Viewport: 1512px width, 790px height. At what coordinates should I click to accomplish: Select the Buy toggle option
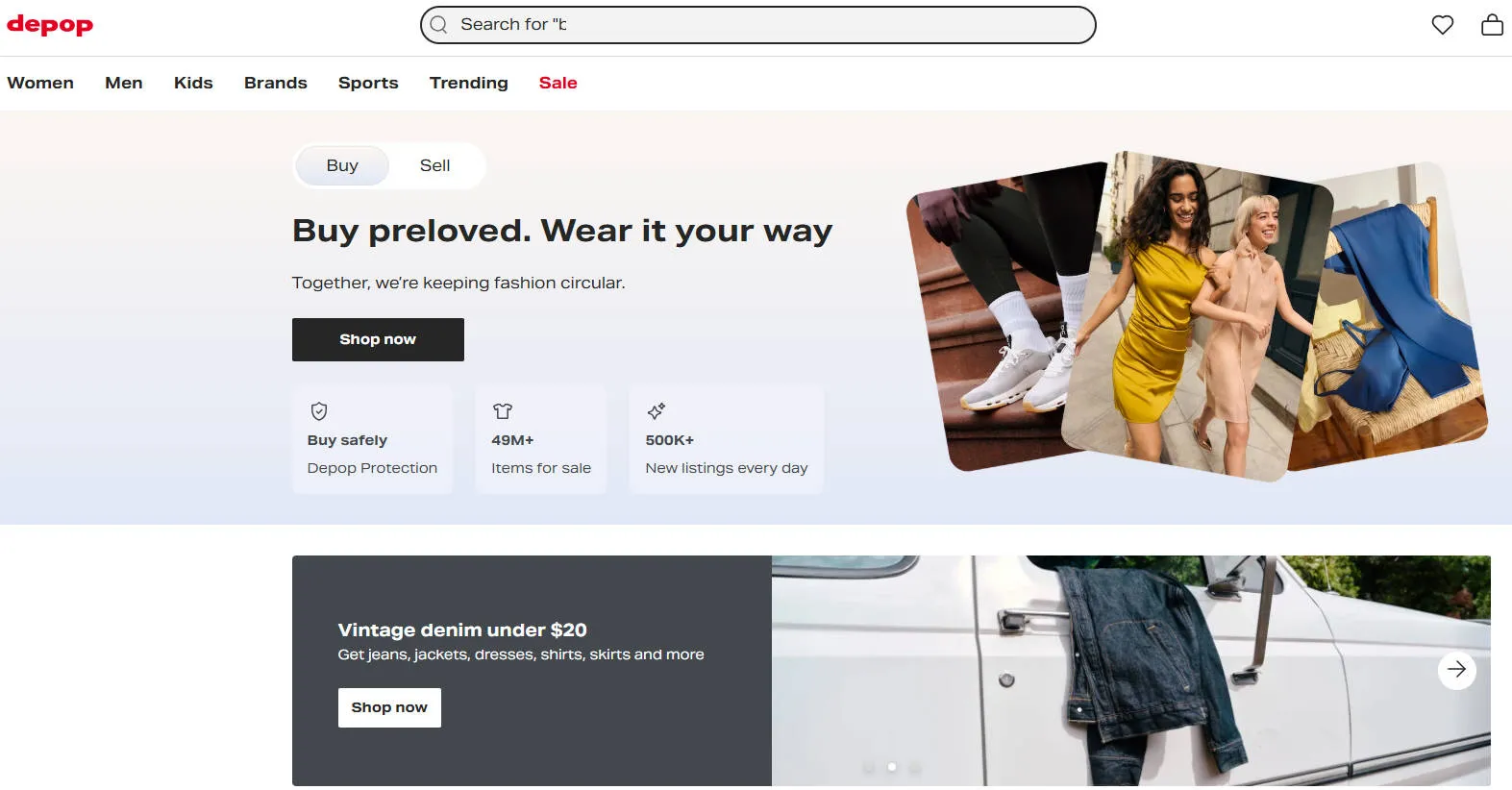coord(342,165)
